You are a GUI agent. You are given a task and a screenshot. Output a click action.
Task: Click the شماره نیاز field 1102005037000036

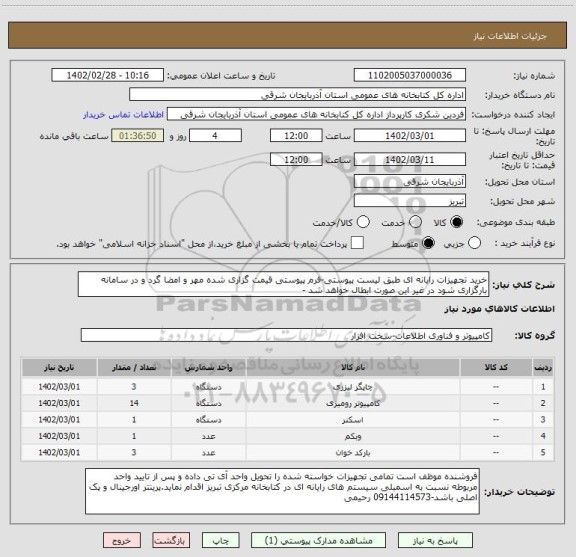pyautogui.click(x=410, y=75)
